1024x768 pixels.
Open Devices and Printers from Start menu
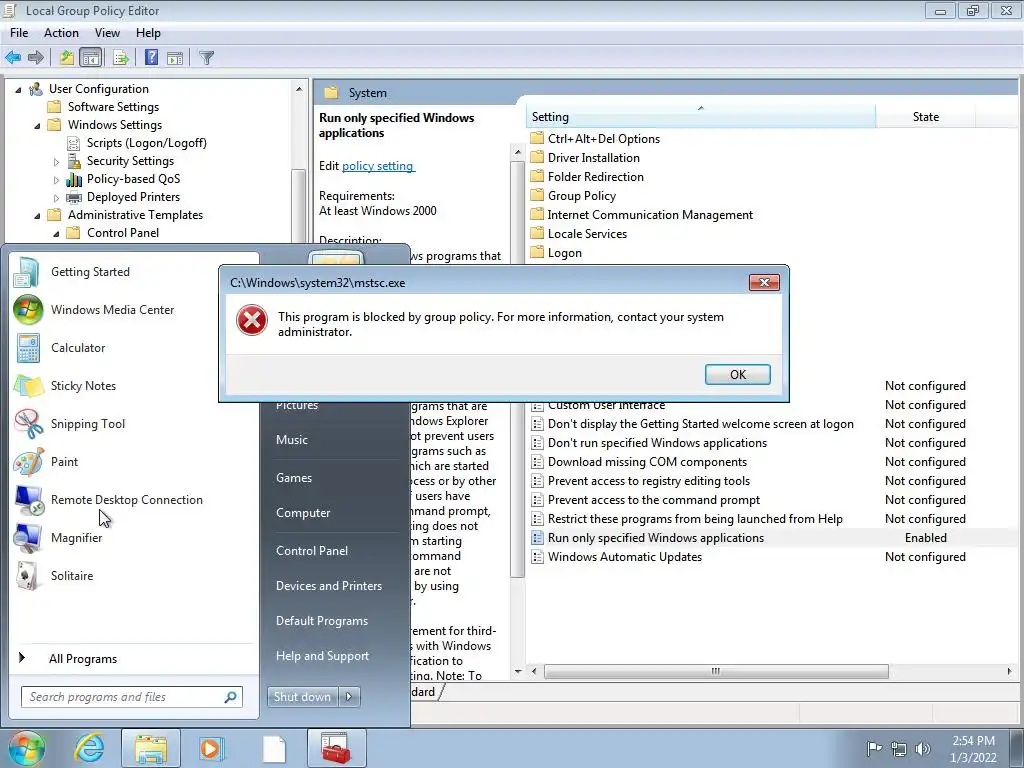pos(328,586)
